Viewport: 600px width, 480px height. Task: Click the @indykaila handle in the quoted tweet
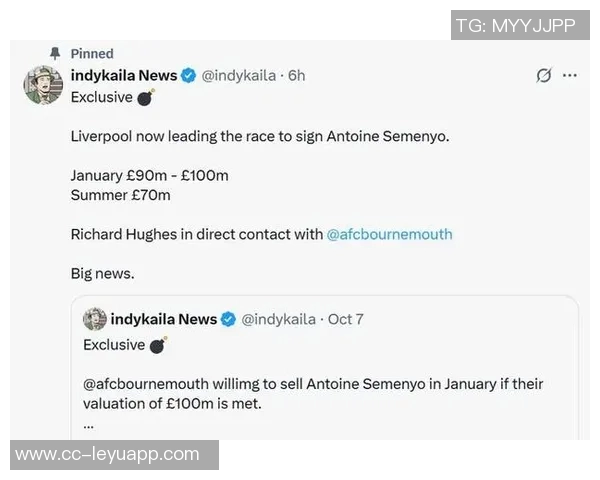[x=279, y=319]
